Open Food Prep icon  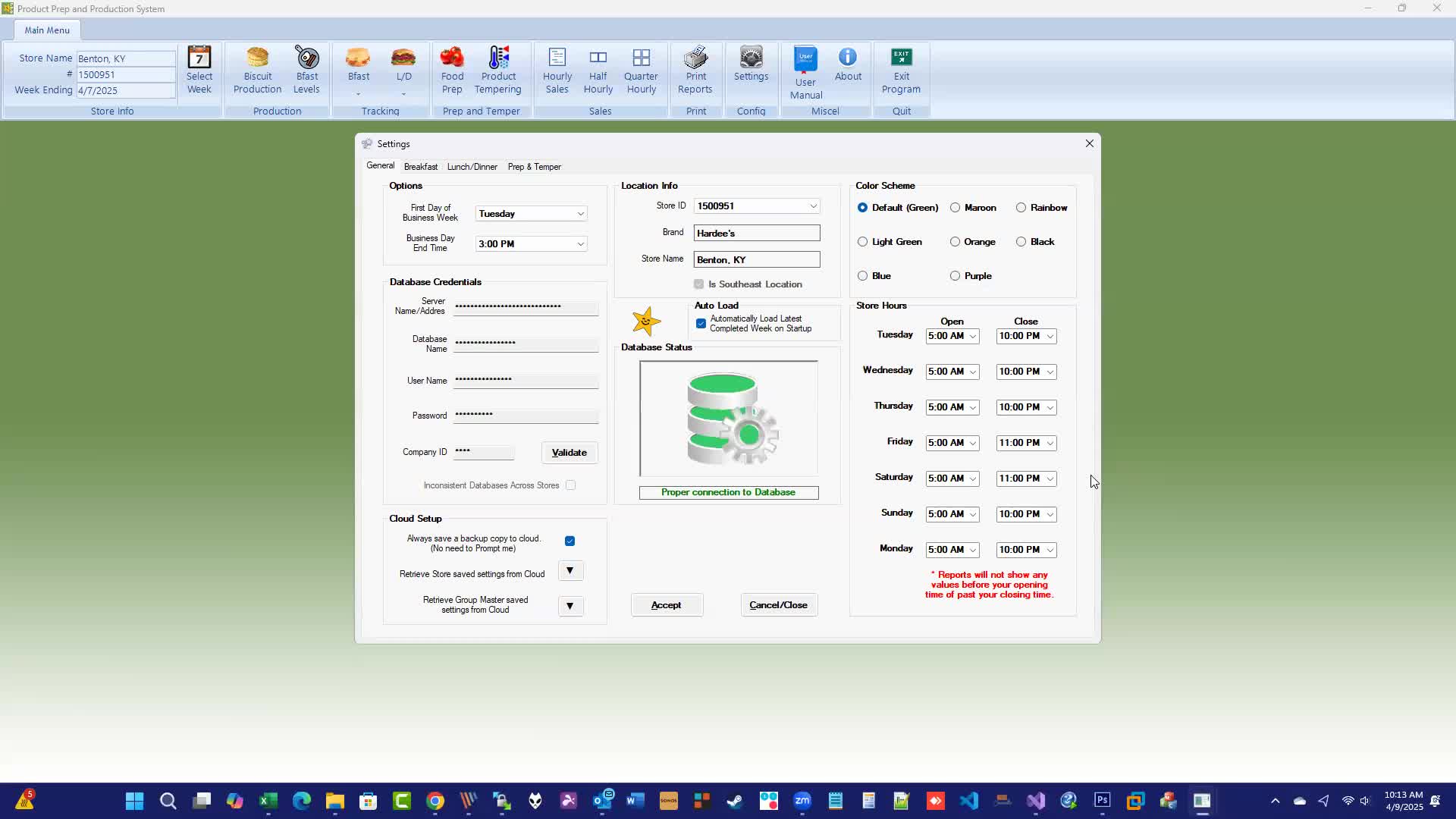[452, 58]
